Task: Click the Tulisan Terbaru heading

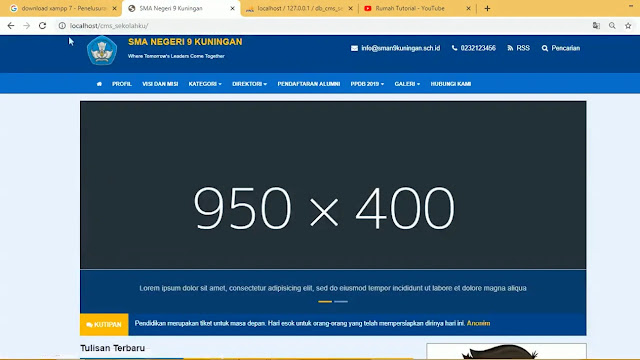Action: click(x=113, y=348)
